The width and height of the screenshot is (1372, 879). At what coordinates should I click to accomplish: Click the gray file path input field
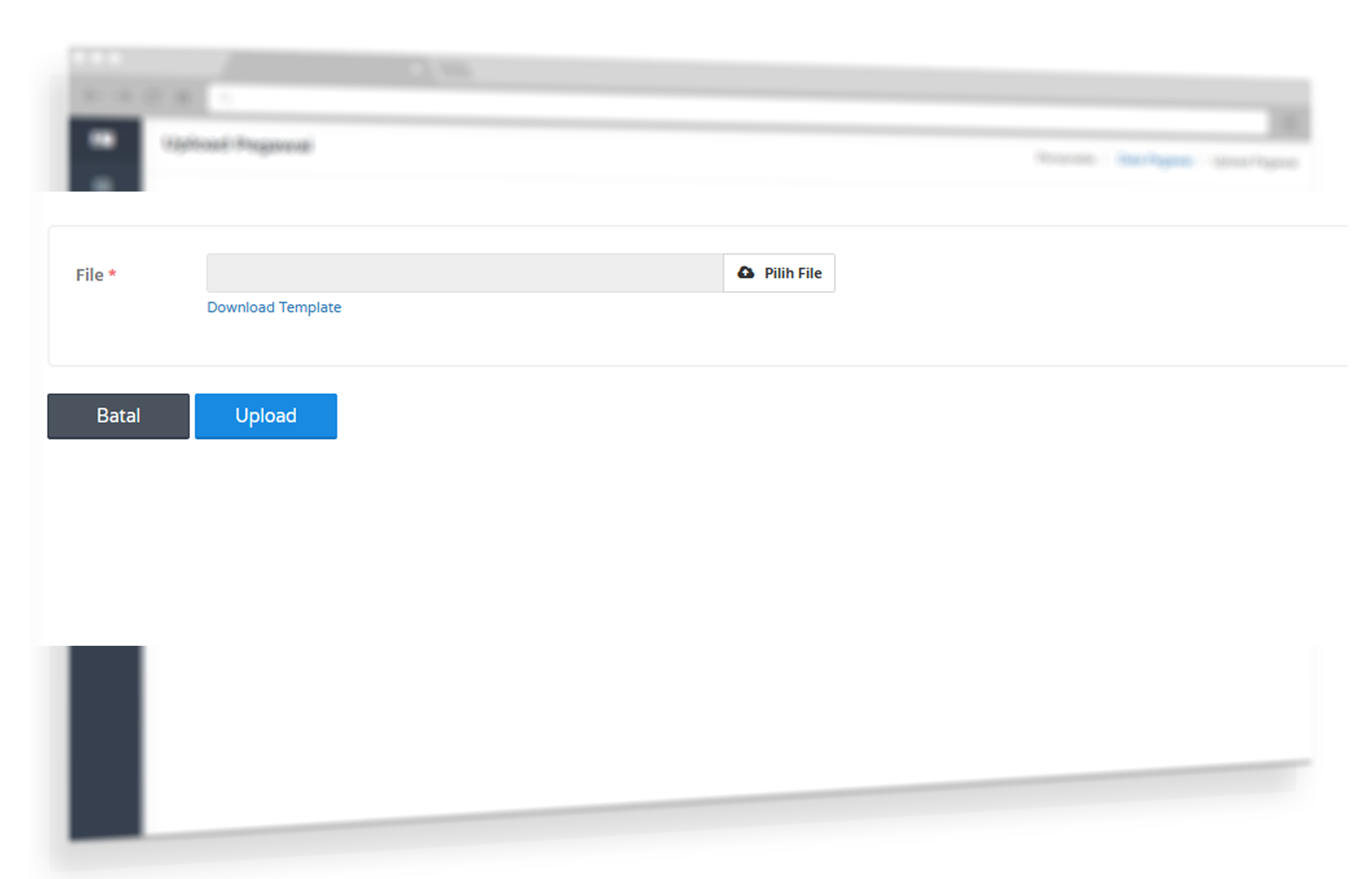point(465,273)
